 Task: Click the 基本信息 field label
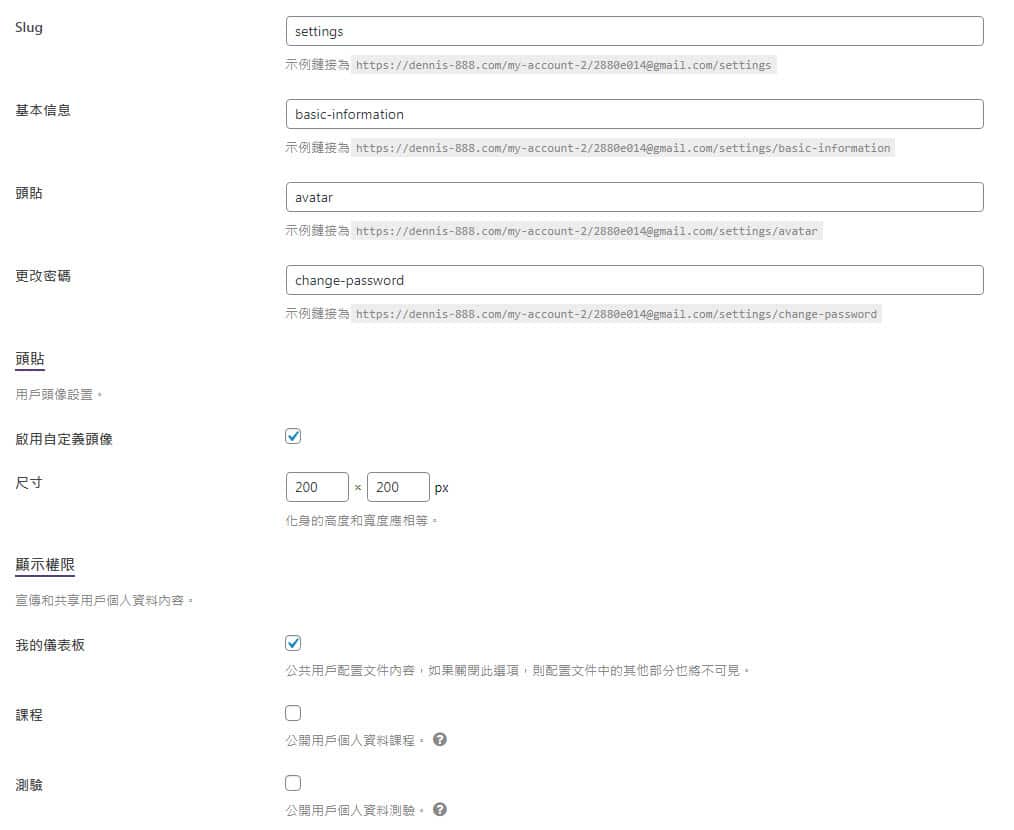pyautogui.click(x=43, y=110)
